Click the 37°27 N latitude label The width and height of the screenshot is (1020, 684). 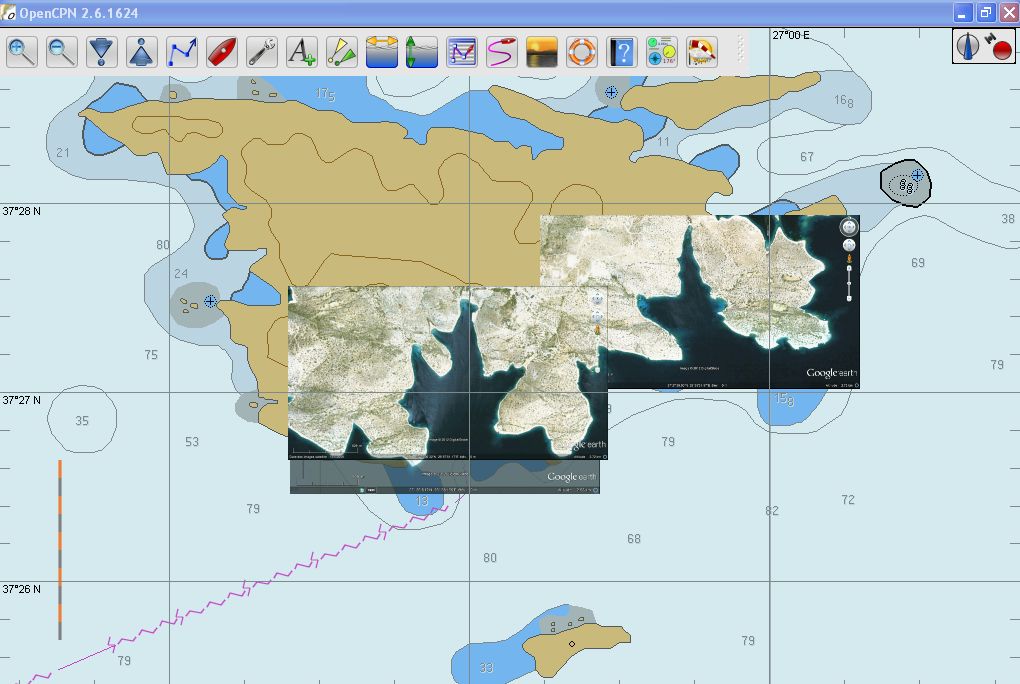pyautogui.click(x=21, y=400)
